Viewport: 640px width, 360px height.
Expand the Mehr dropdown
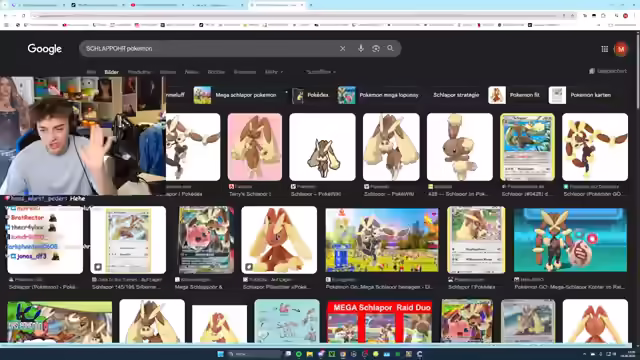[273, 72]
